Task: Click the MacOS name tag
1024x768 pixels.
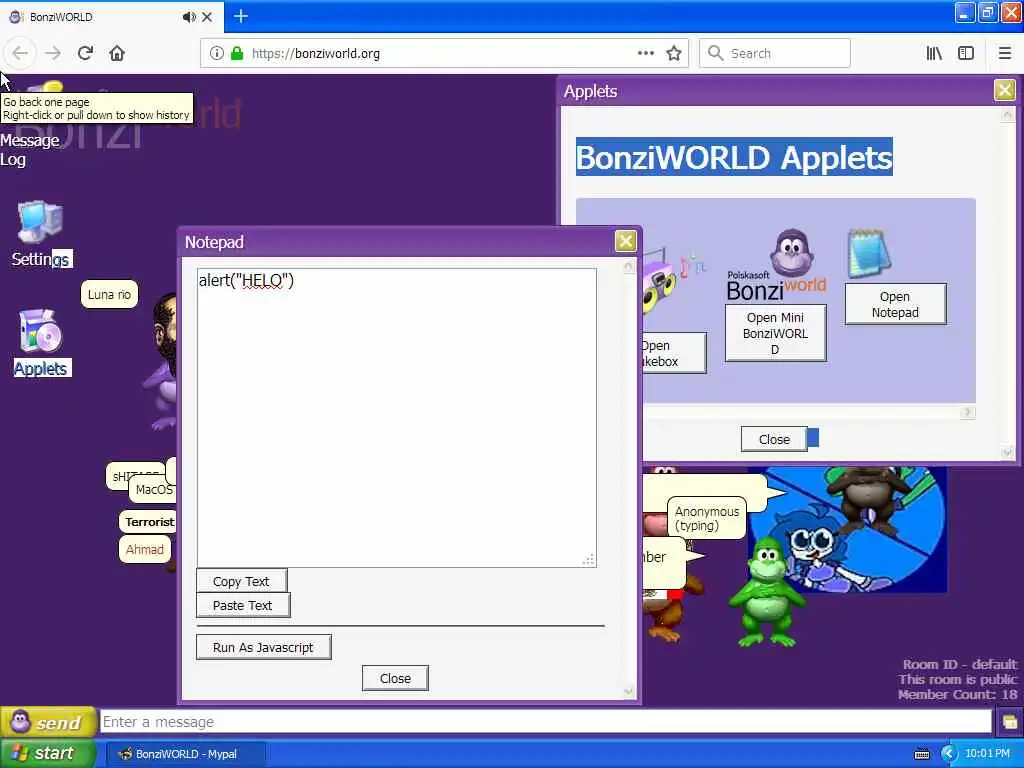Action: (153, 490)
